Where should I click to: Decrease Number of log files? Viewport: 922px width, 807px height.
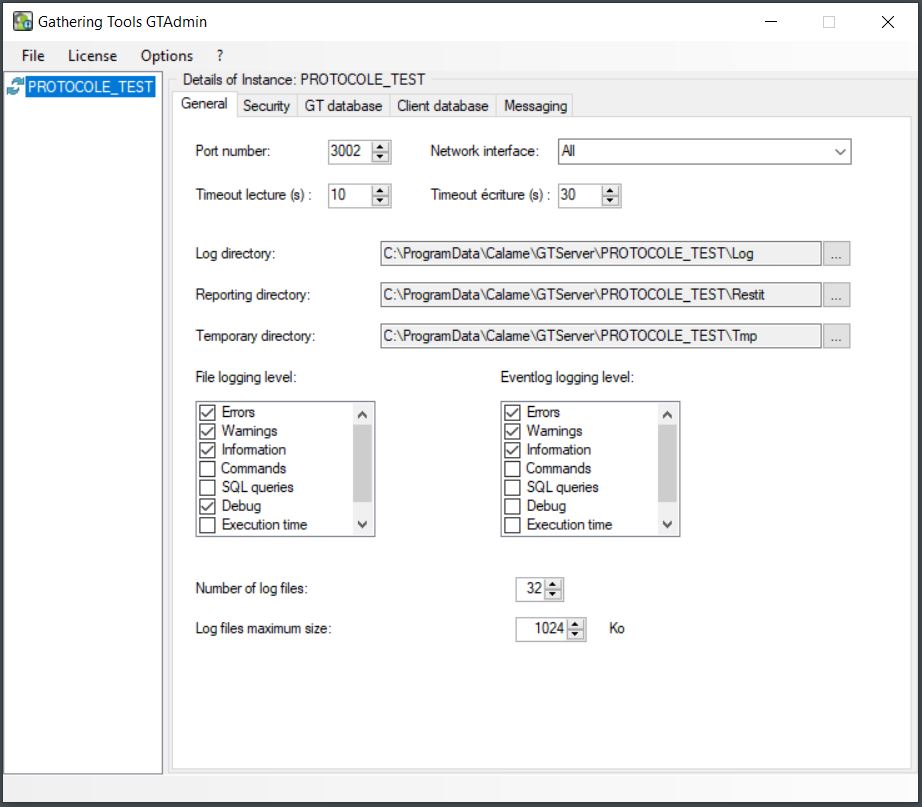tap(553, 595)
